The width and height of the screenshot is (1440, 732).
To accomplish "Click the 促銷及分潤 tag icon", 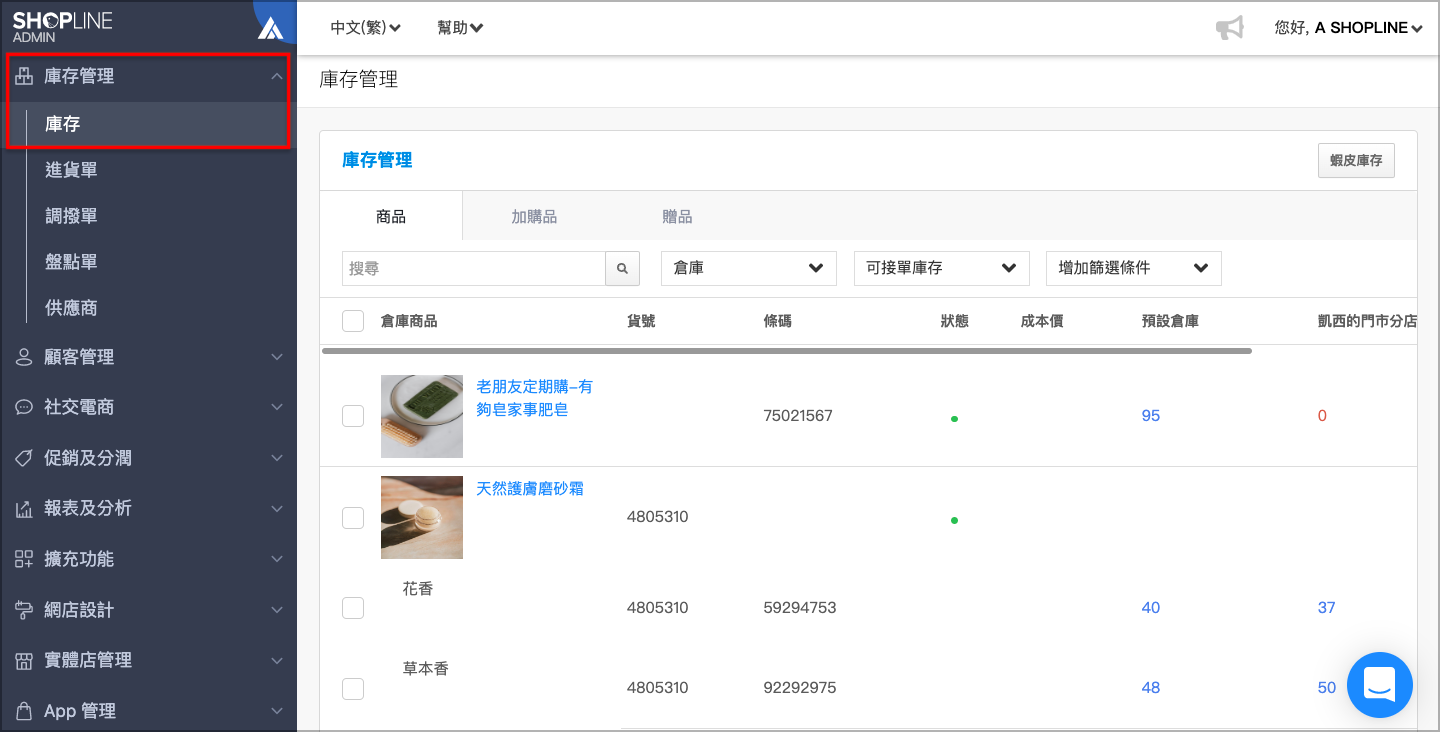I will [24, 458].
